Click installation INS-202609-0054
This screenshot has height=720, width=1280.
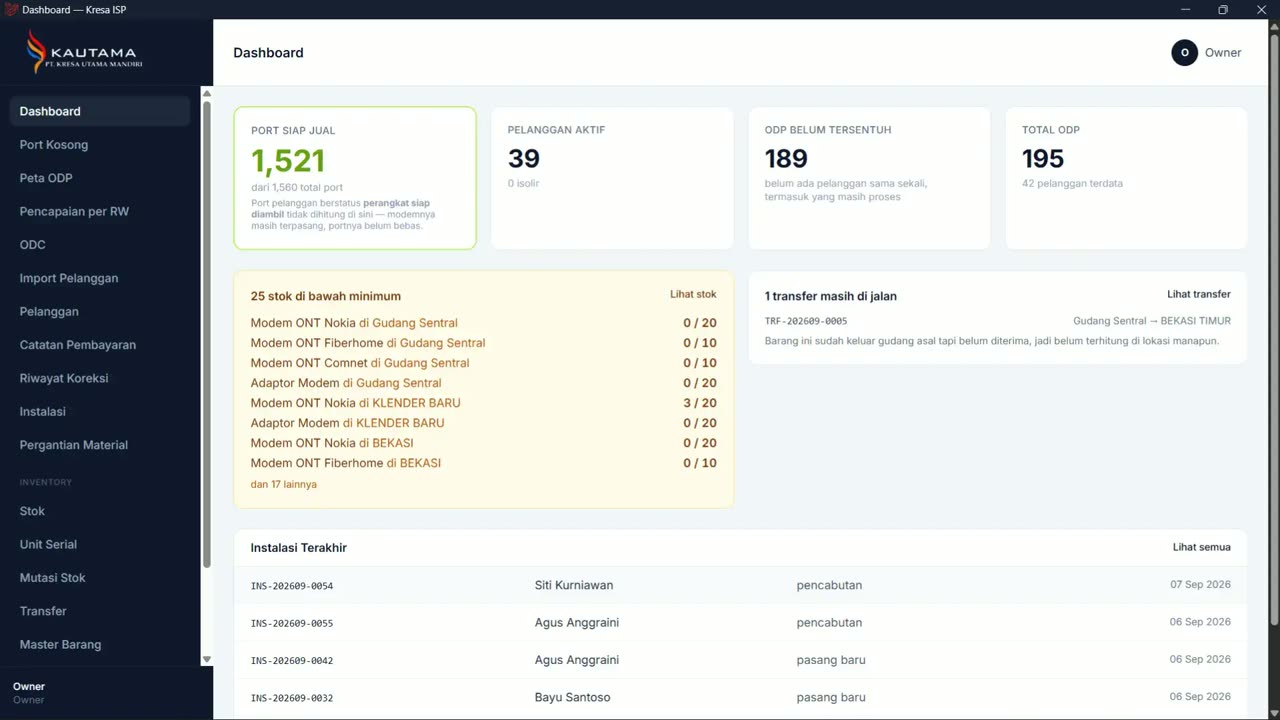pos(292,586)
